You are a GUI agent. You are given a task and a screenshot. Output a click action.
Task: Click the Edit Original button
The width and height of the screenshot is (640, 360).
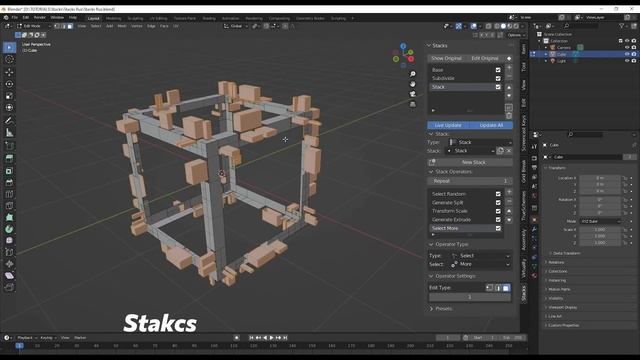485,58
